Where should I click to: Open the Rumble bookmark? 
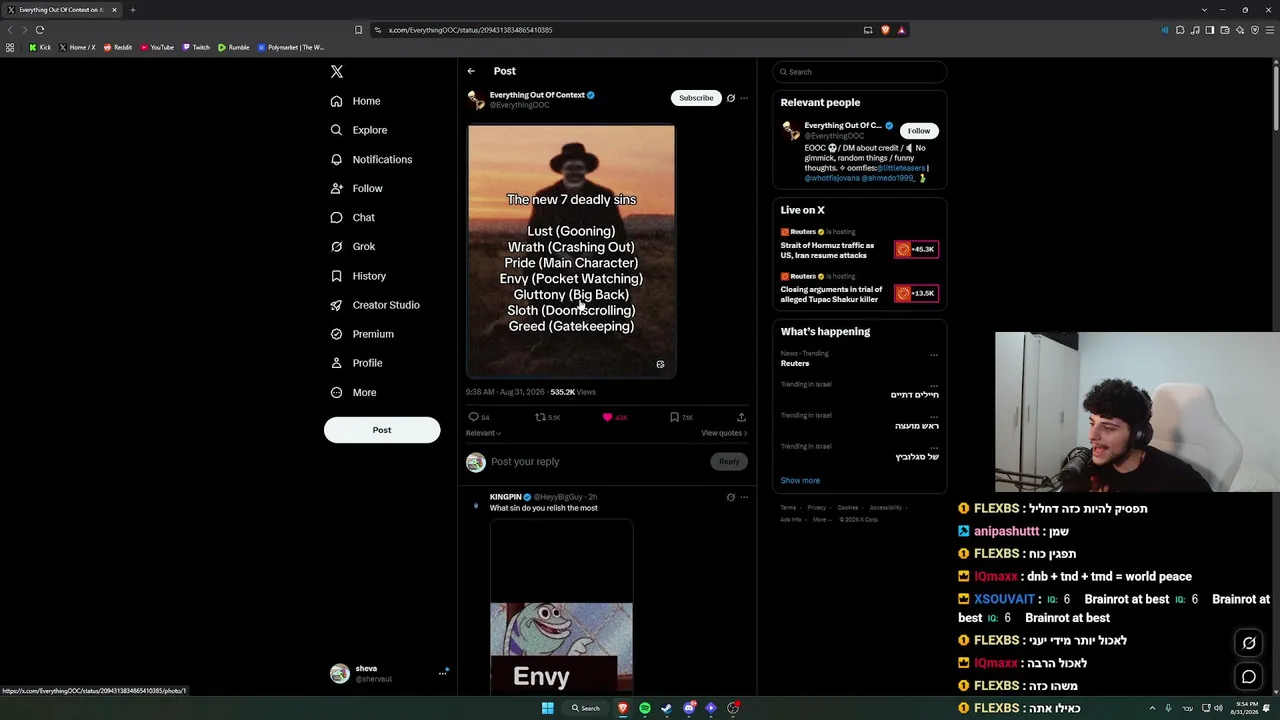coord(233,47)
